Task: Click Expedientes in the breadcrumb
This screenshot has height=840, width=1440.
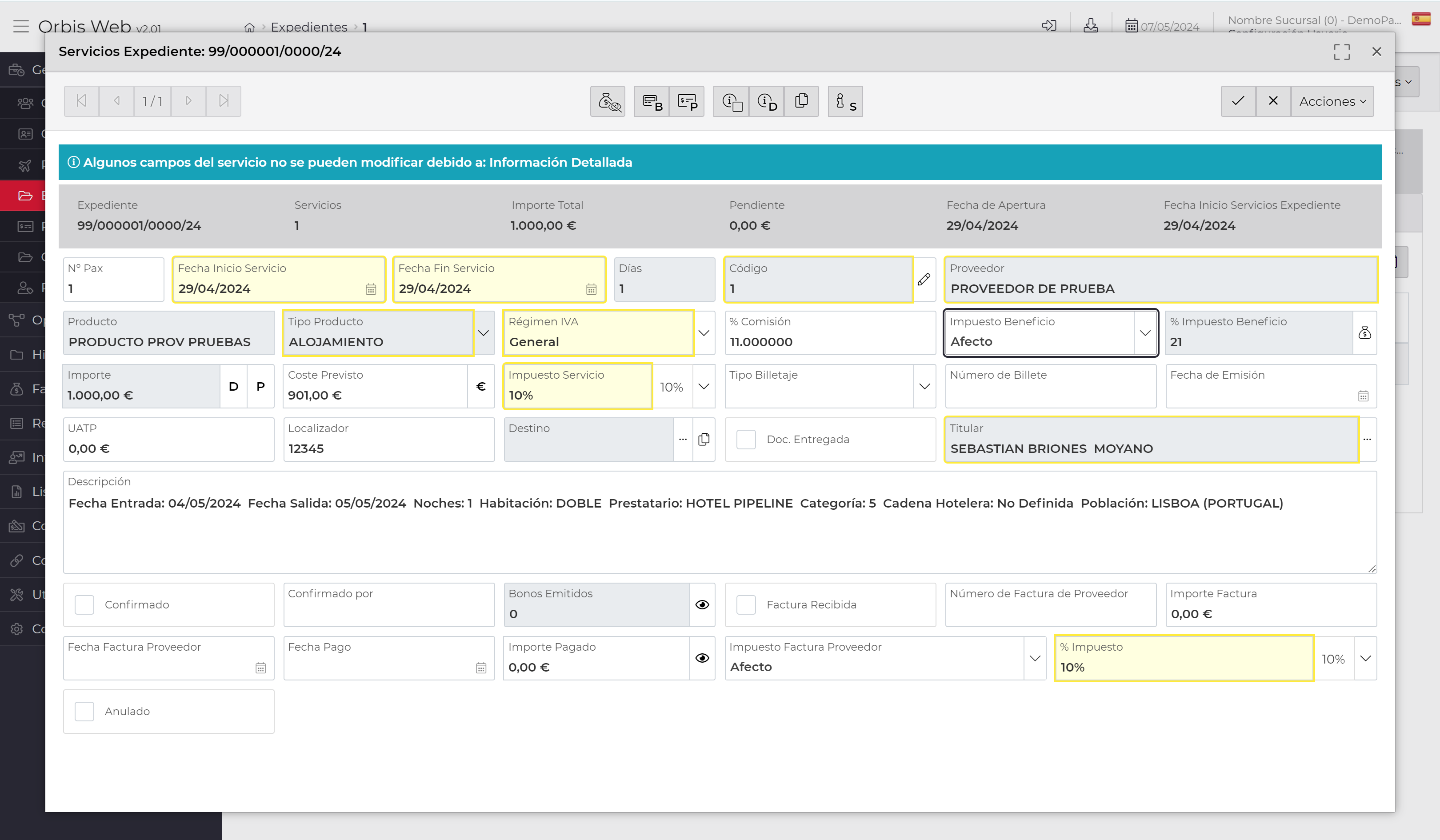Action: [309, 27]
